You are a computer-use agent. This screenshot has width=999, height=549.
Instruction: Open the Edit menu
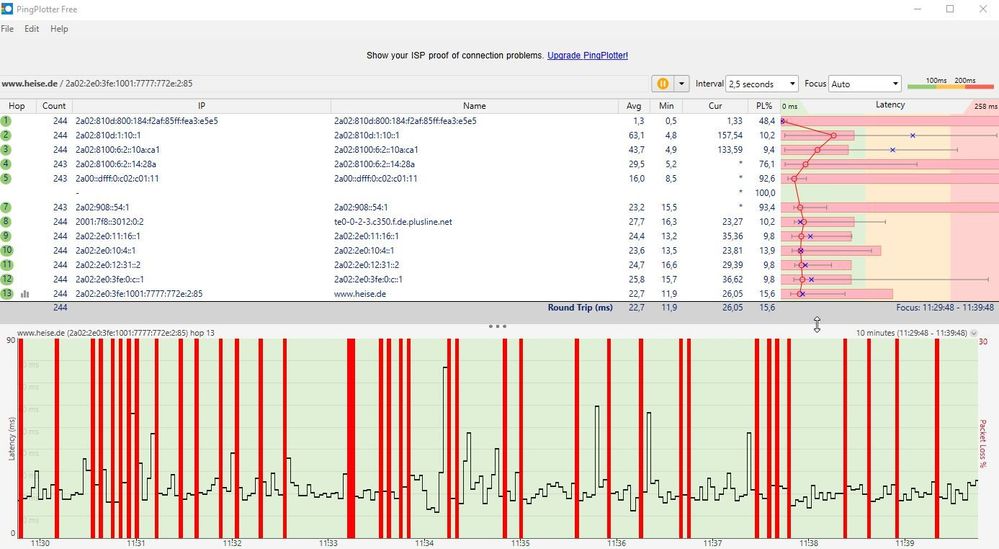[x=32, y=29]
